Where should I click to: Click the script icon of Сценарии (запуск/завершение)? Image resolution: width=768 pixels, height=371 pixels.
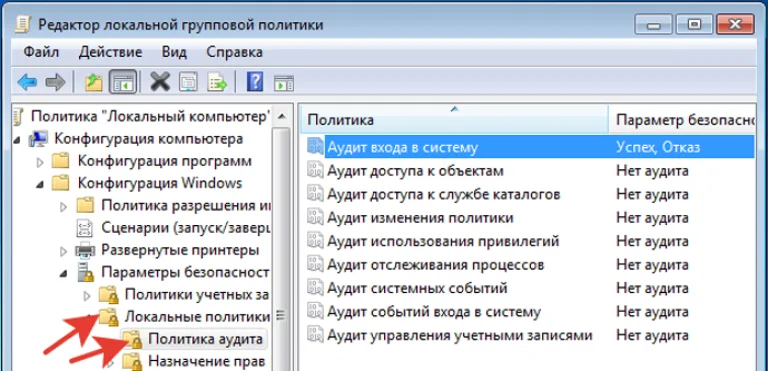click(x=84, y=227)
